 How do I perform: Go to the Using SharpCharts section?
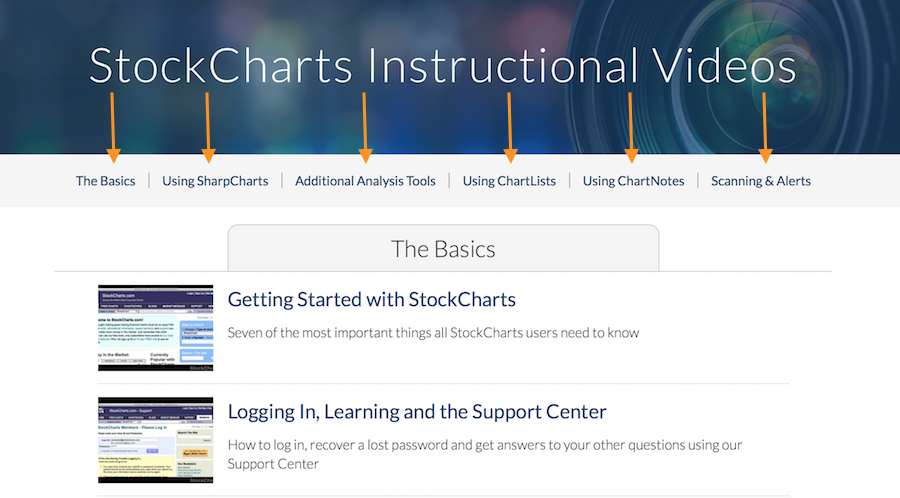[x=215, y=181]
